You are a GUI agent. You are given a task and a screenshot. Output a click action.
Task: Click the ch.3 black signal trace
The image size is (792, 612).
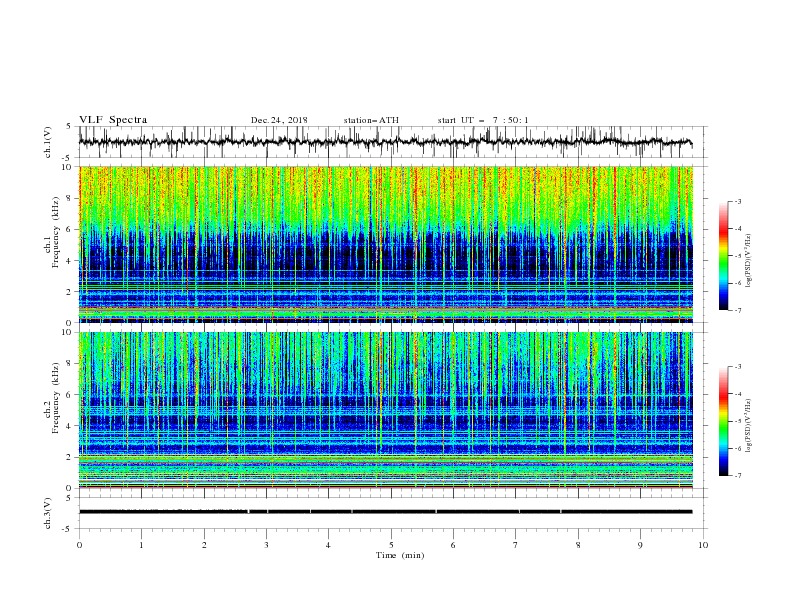click(385, 512)
